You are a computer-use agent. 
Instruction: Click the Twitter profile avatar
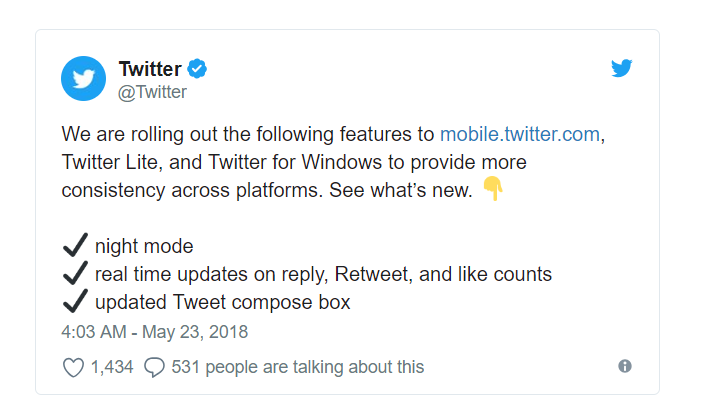coord(84,78)
